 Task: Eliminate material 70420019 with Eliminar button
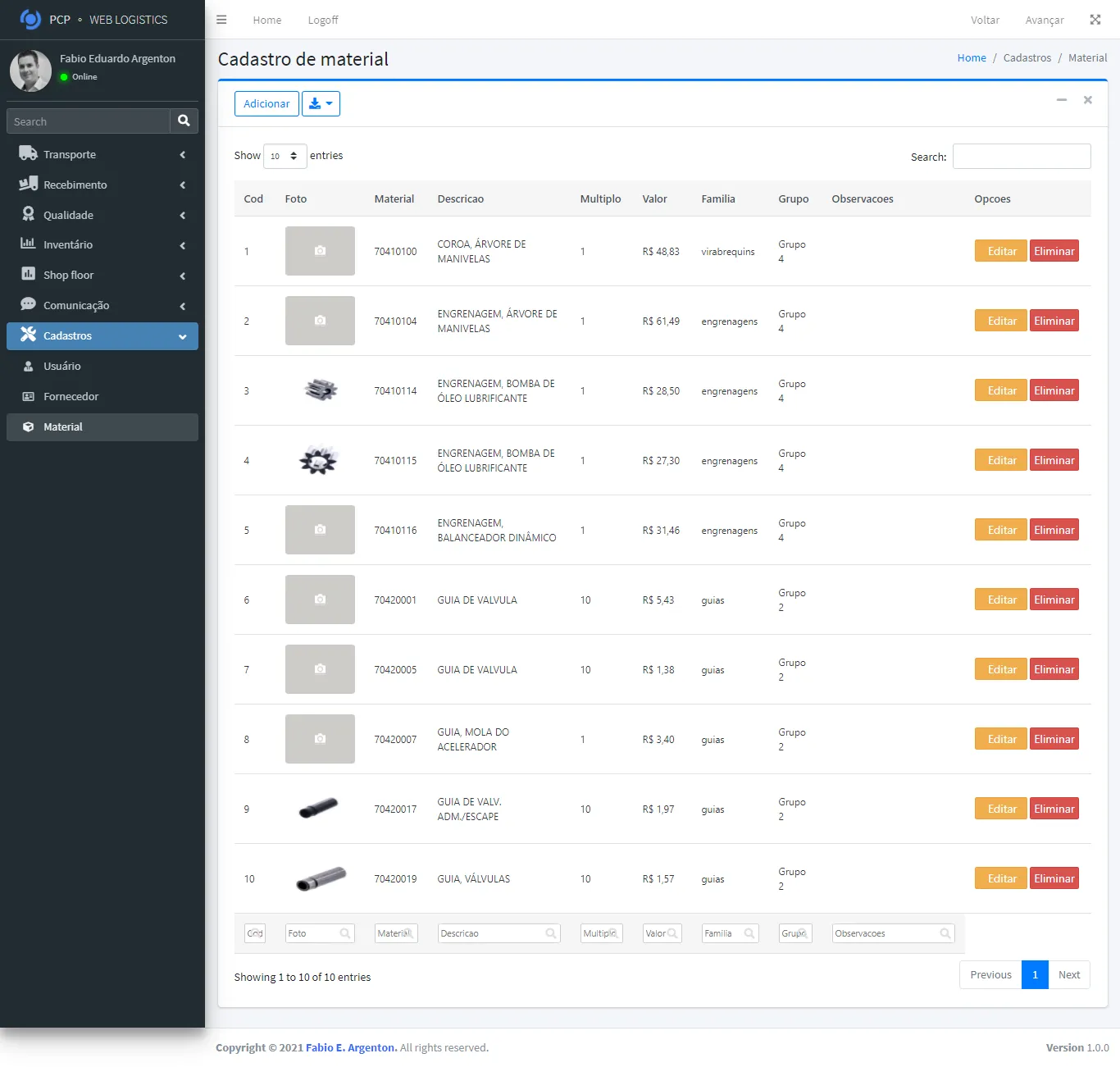pyautogui.click(x=1054, y=878)
